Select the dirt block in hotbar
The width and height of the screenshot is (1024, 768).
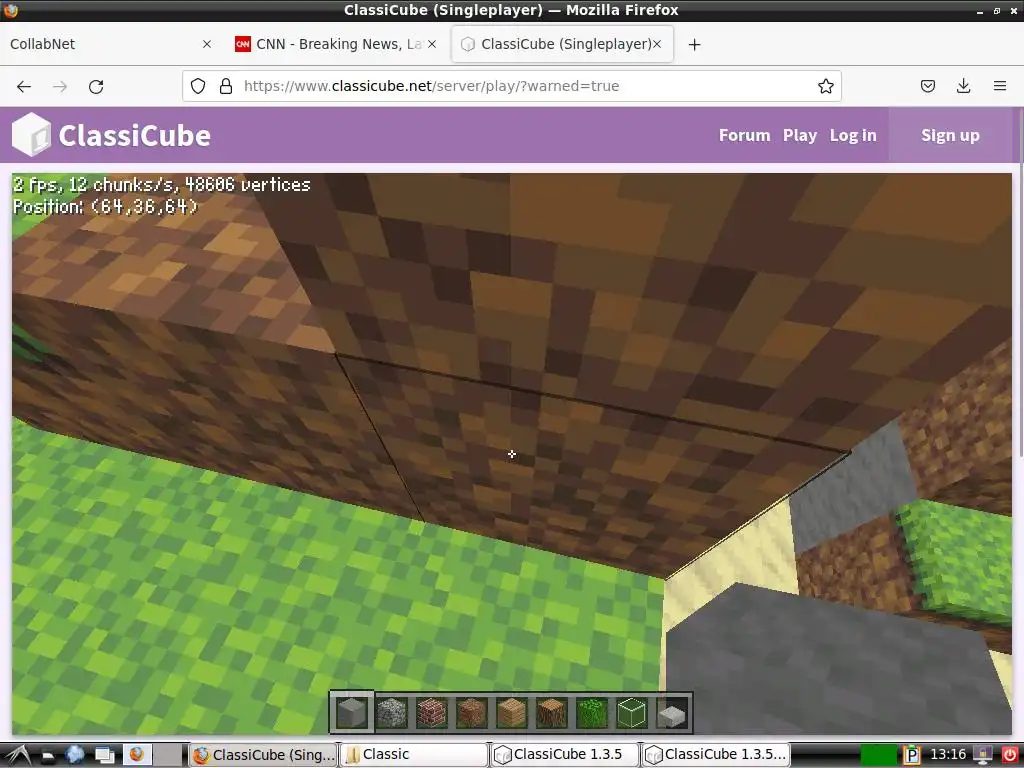[x=472, y=712]
